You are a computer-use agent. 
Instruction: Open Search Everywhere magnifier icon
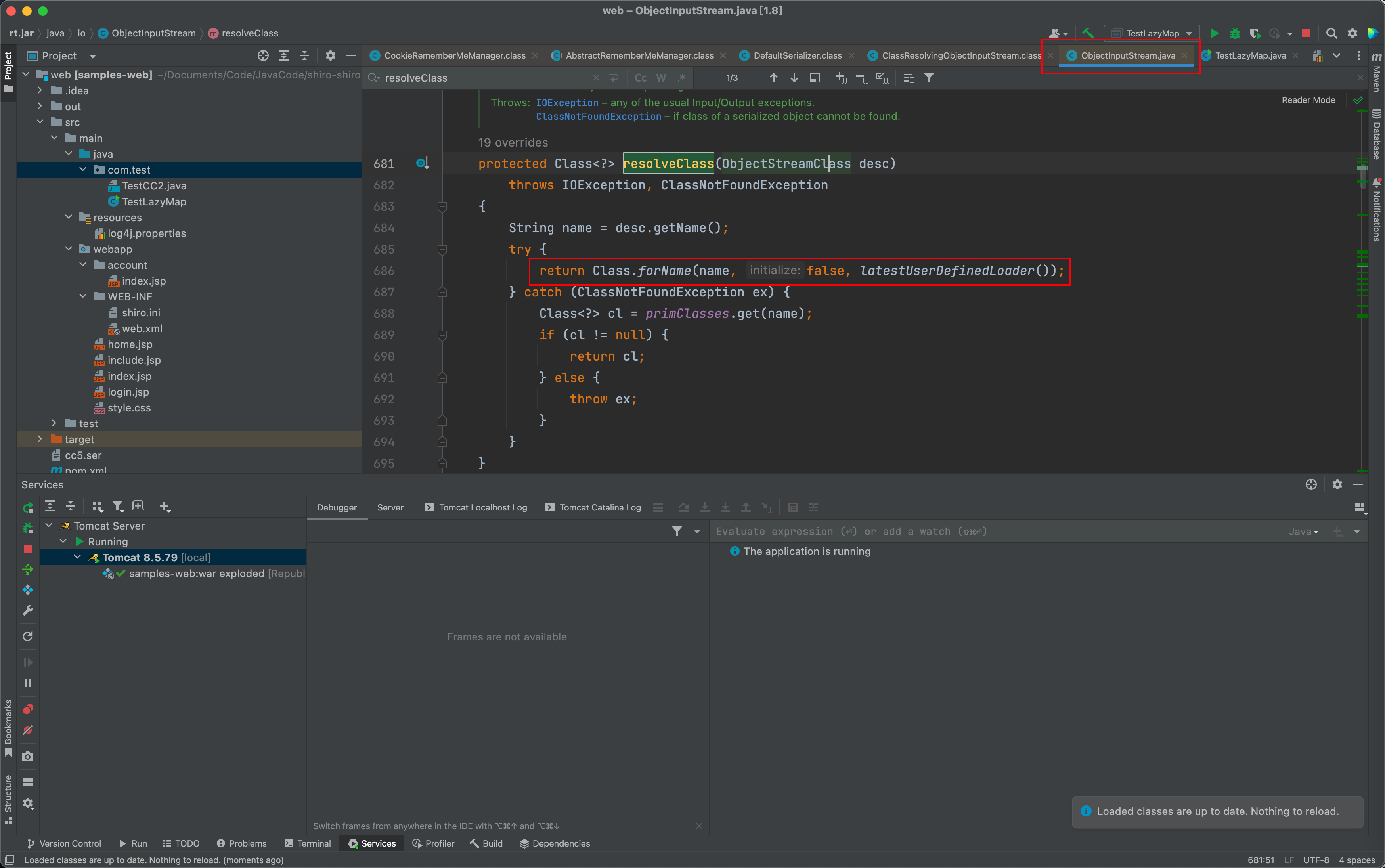click(1331, 33)
